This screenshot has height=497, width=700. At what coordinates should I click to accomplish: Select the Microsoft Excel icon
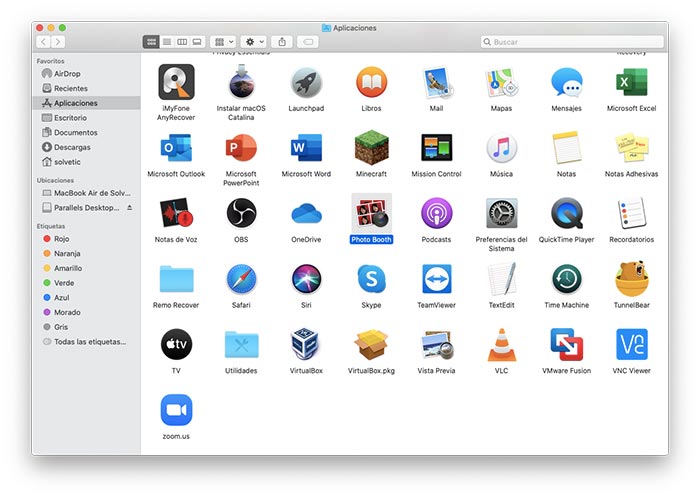[x=632, y=82]
